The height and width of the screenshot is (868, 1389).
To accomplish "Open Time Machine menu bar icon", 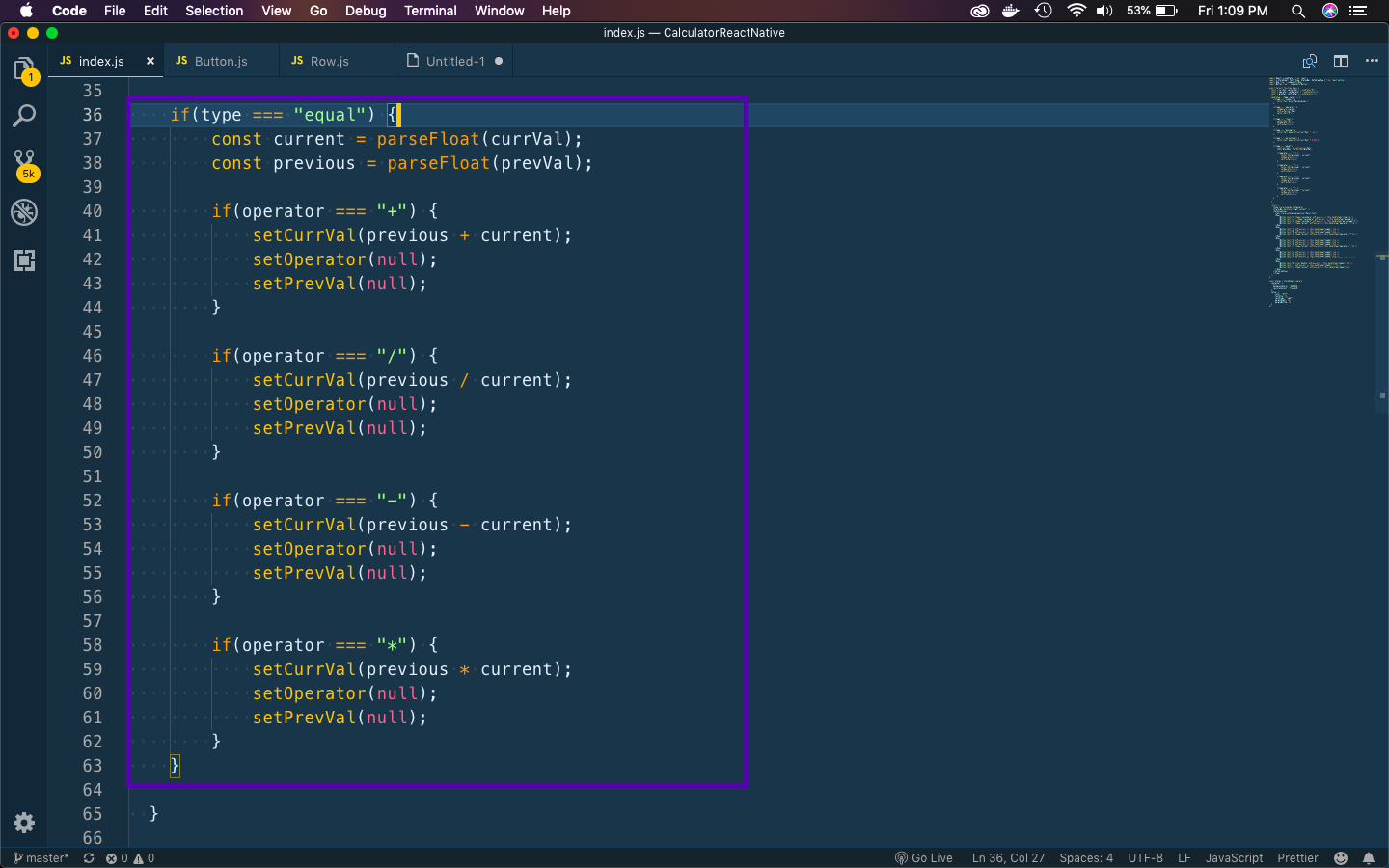I will 1043,11.
